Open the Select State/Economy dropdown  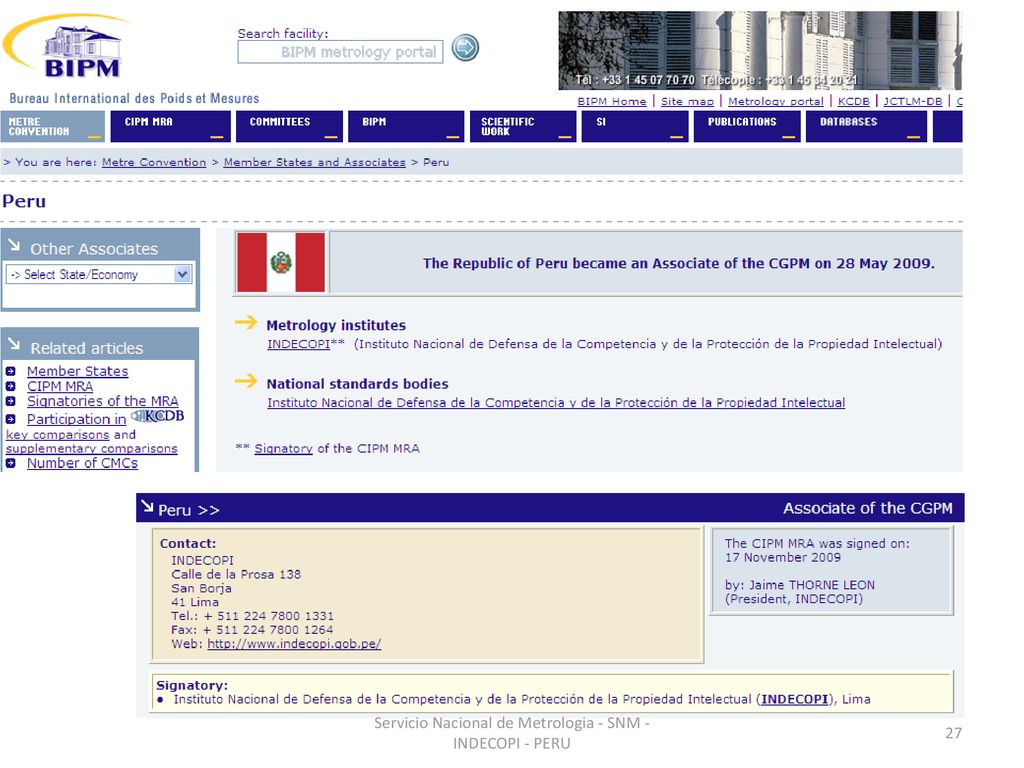tap(99, 274)
